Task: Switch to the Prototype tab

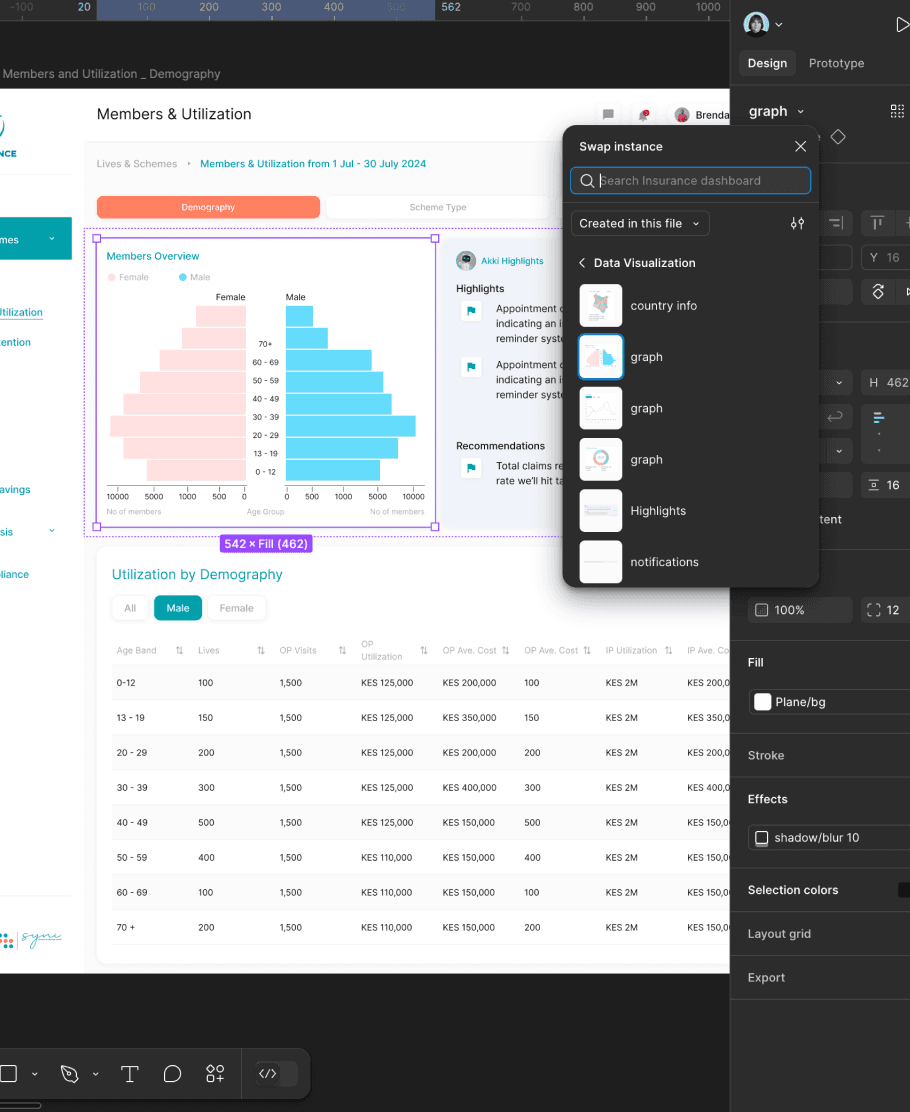Action: coord(836,63)
